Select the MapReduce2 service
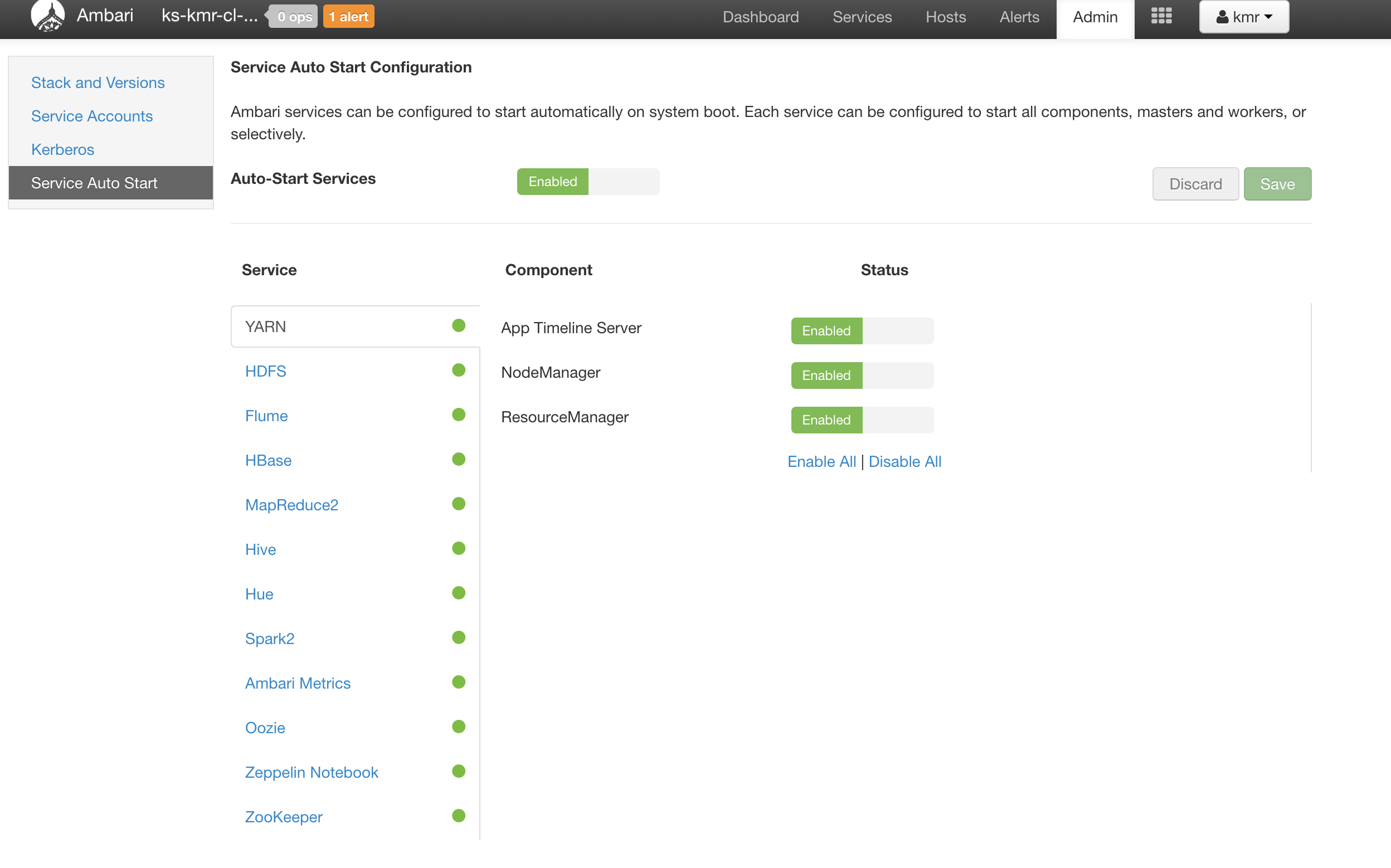This screenshot has width=1391, height=868. [291, 505]
